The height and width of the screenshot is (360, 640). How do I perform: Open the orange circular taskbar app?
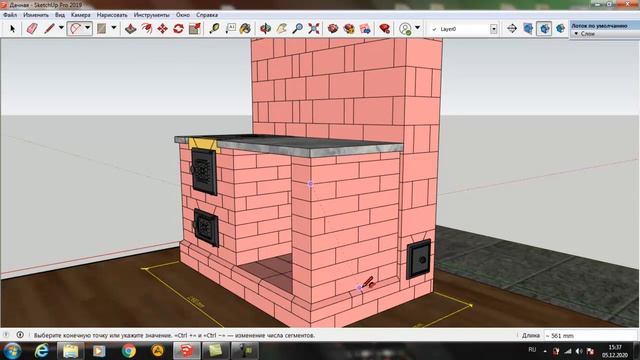click(158, 351)
